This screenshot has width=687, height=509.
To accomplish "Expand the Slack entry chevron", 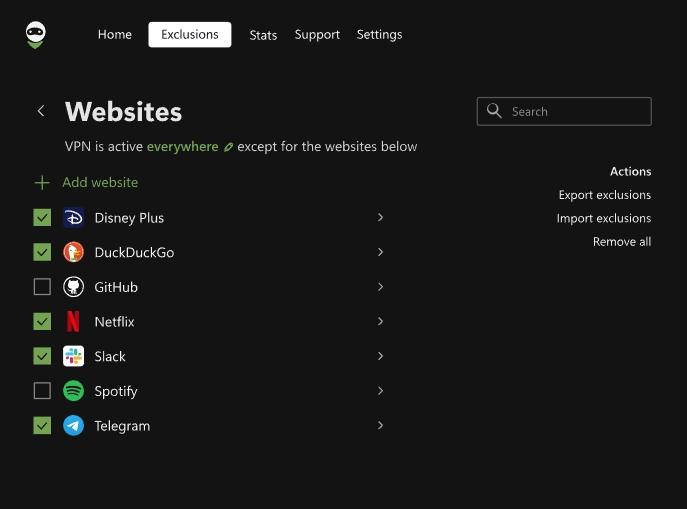I will [x=380, y=356].
